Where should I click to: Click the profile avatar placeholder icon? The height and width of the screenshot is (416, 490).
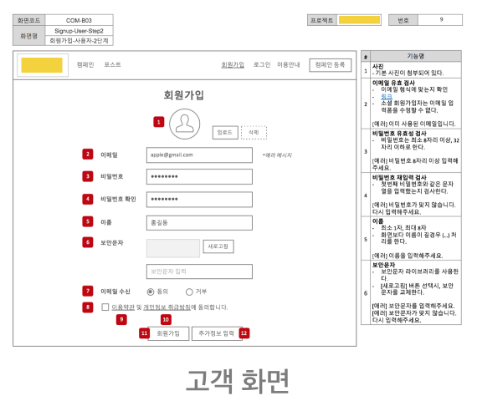pyautogui.click(x=184, y=124)
